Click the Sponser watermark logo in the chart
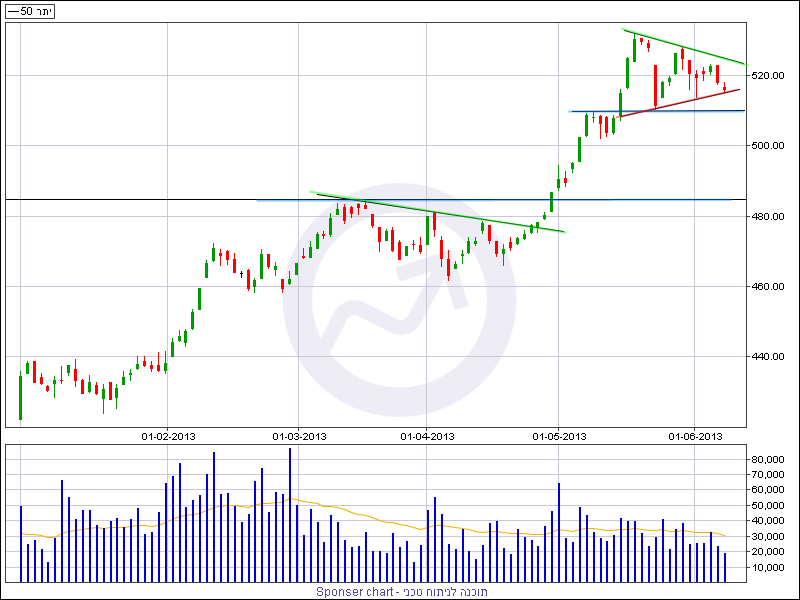The image size is (800, 600). click(x=400, y=300)
